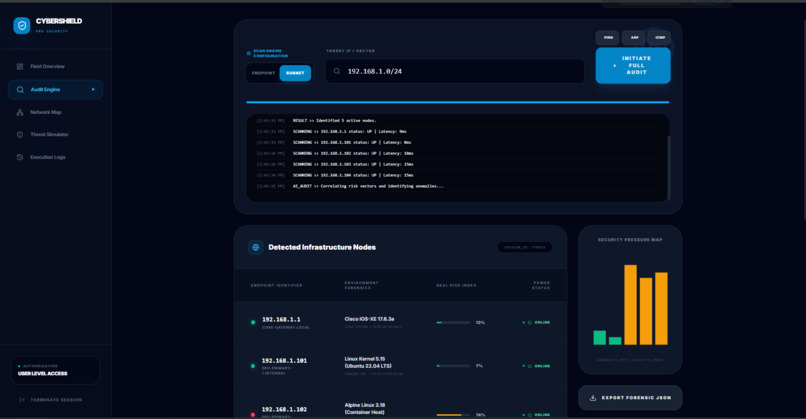The width and height of the screenshot is (806, 419).
Task: Click the Endpoint Identifier column header
Action: click(277, 285)
